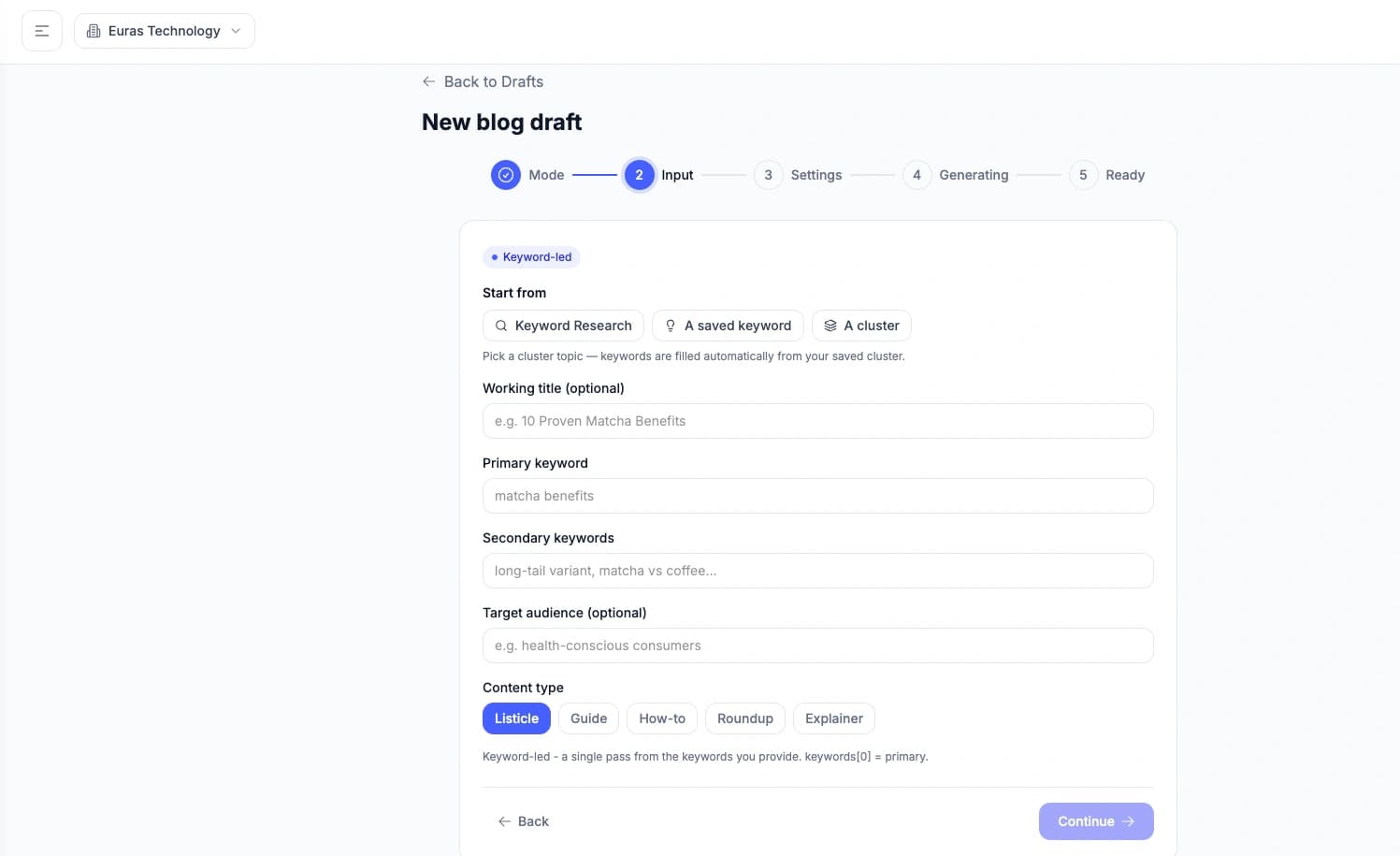
Task: Toggle the sidebar menu icon
Action: pos(42,31)
